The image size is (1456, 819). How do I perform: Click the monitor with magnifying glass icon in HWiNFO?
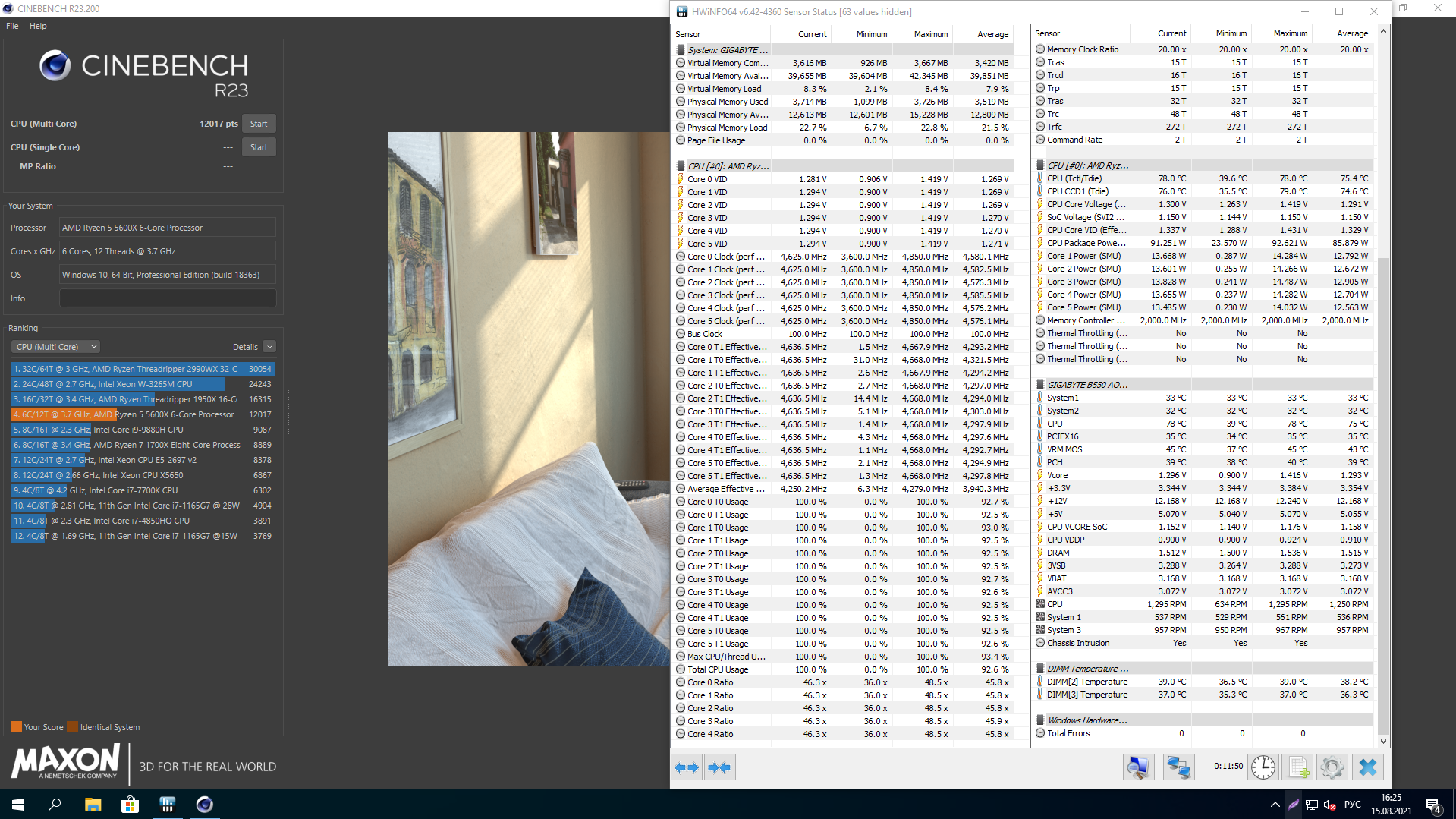tap(1138, 767)
